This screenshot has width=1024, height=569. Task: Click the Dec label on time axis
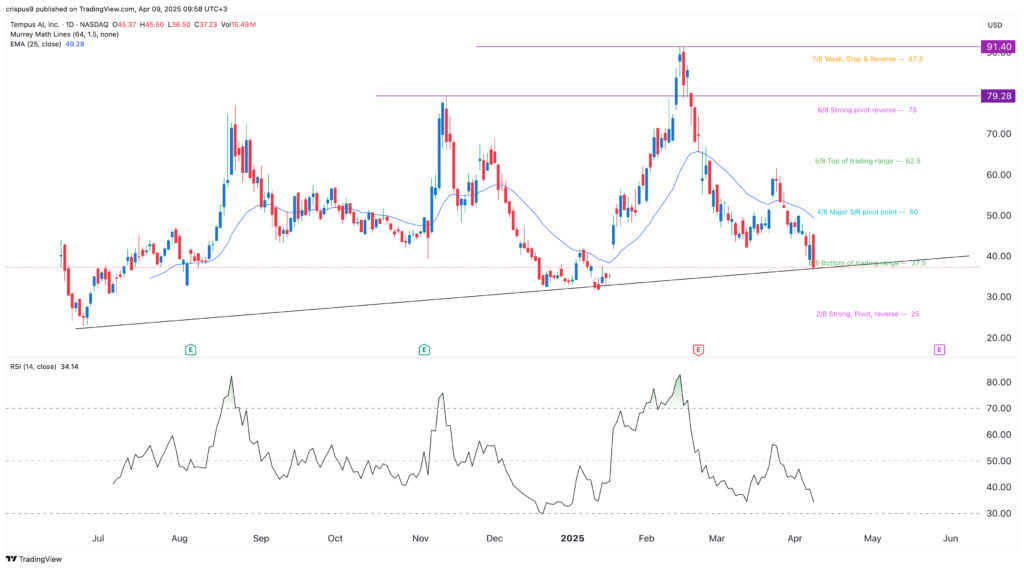(x=494, y=538)
